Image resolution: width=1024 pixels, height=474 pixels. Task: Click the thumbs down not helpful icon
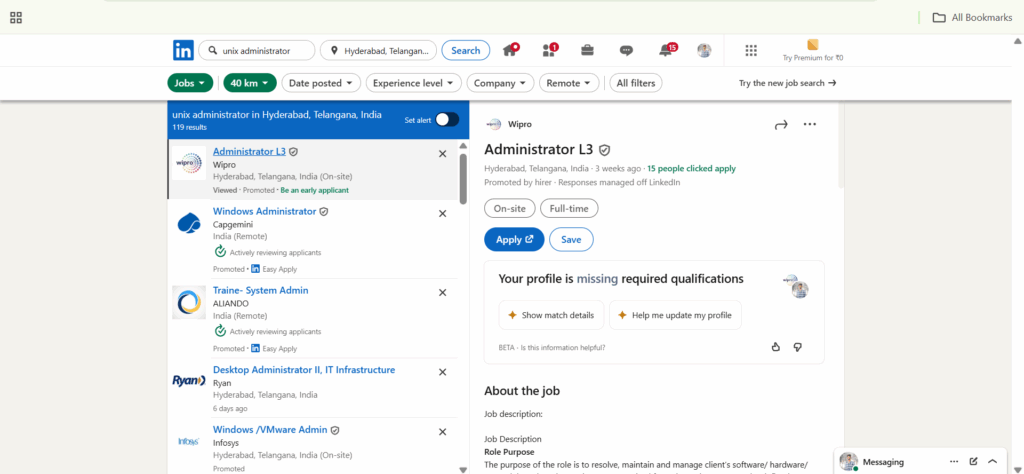797,347
